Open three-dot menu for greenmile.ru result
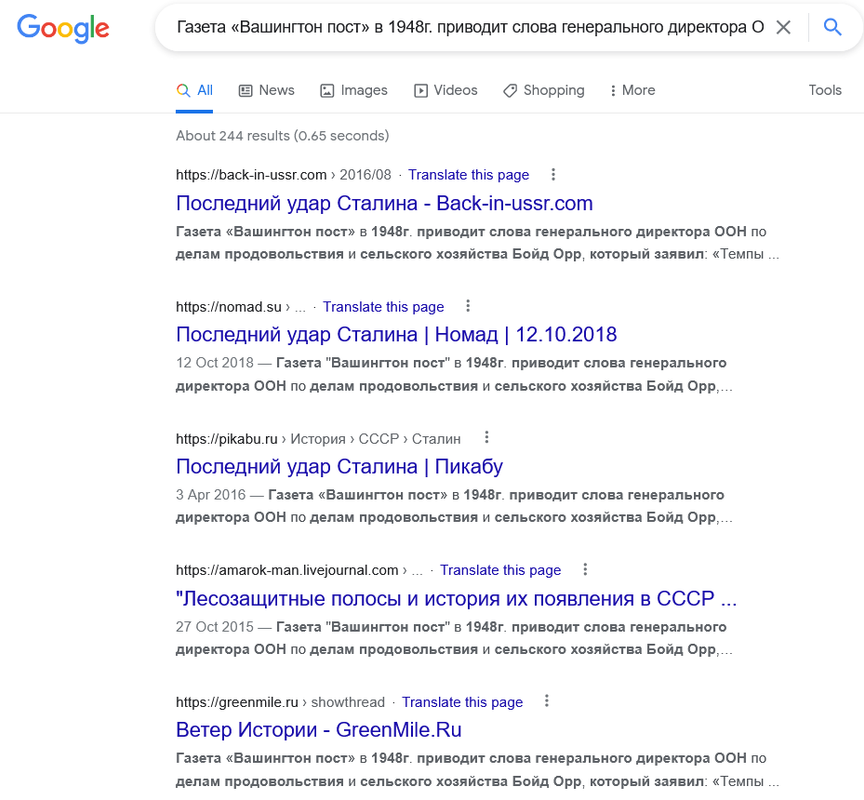864x800 pixels. (x=547, y=701)
